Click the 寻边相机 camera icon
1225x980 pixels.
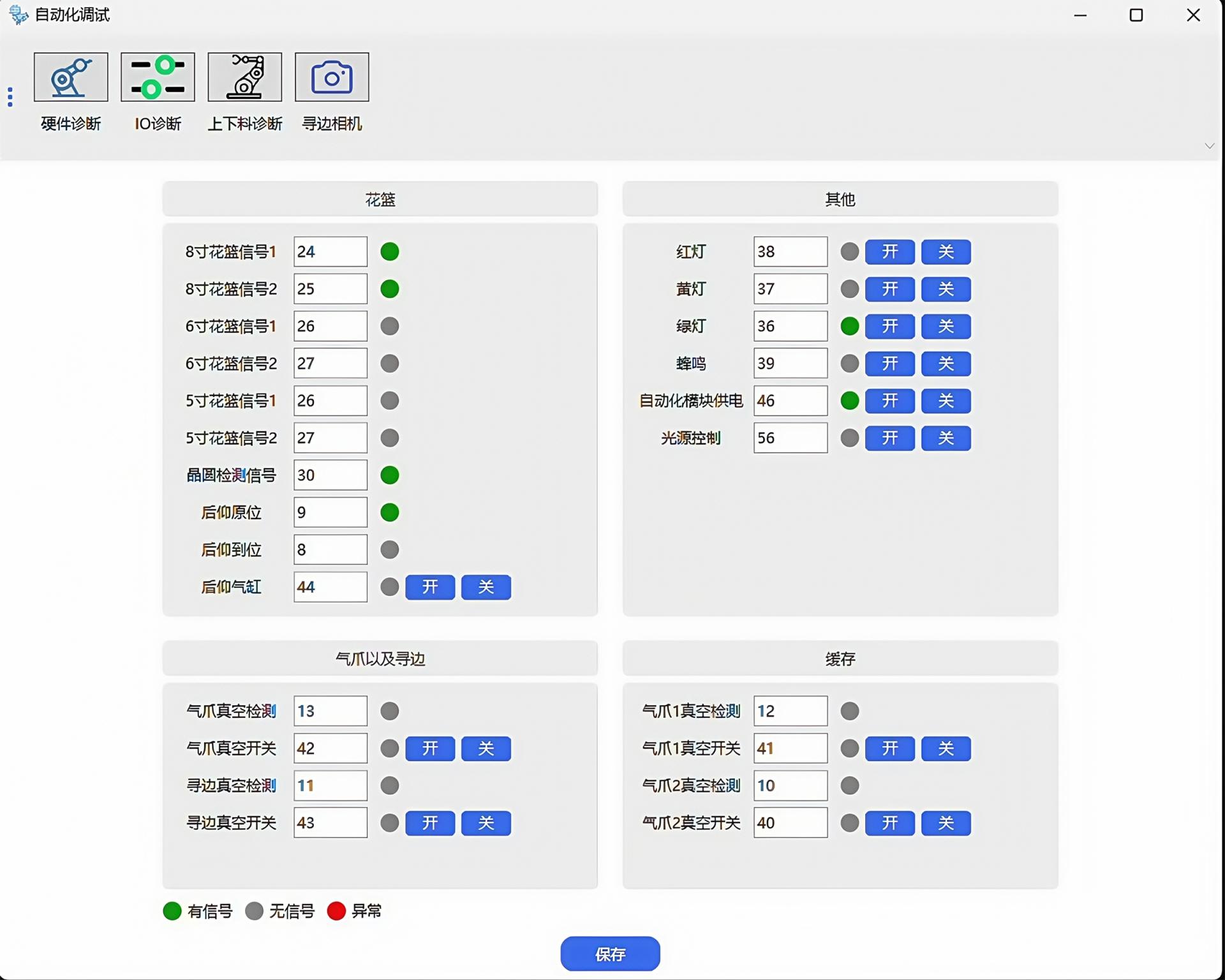click(332, 77)
